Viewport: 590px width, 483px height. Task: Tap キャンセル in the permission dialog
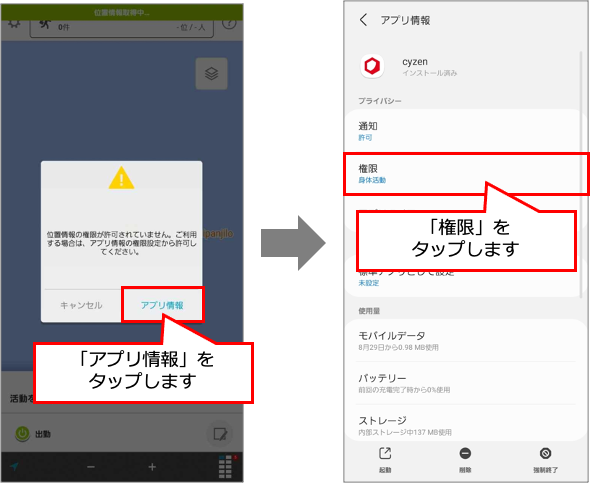pos(81,305)
